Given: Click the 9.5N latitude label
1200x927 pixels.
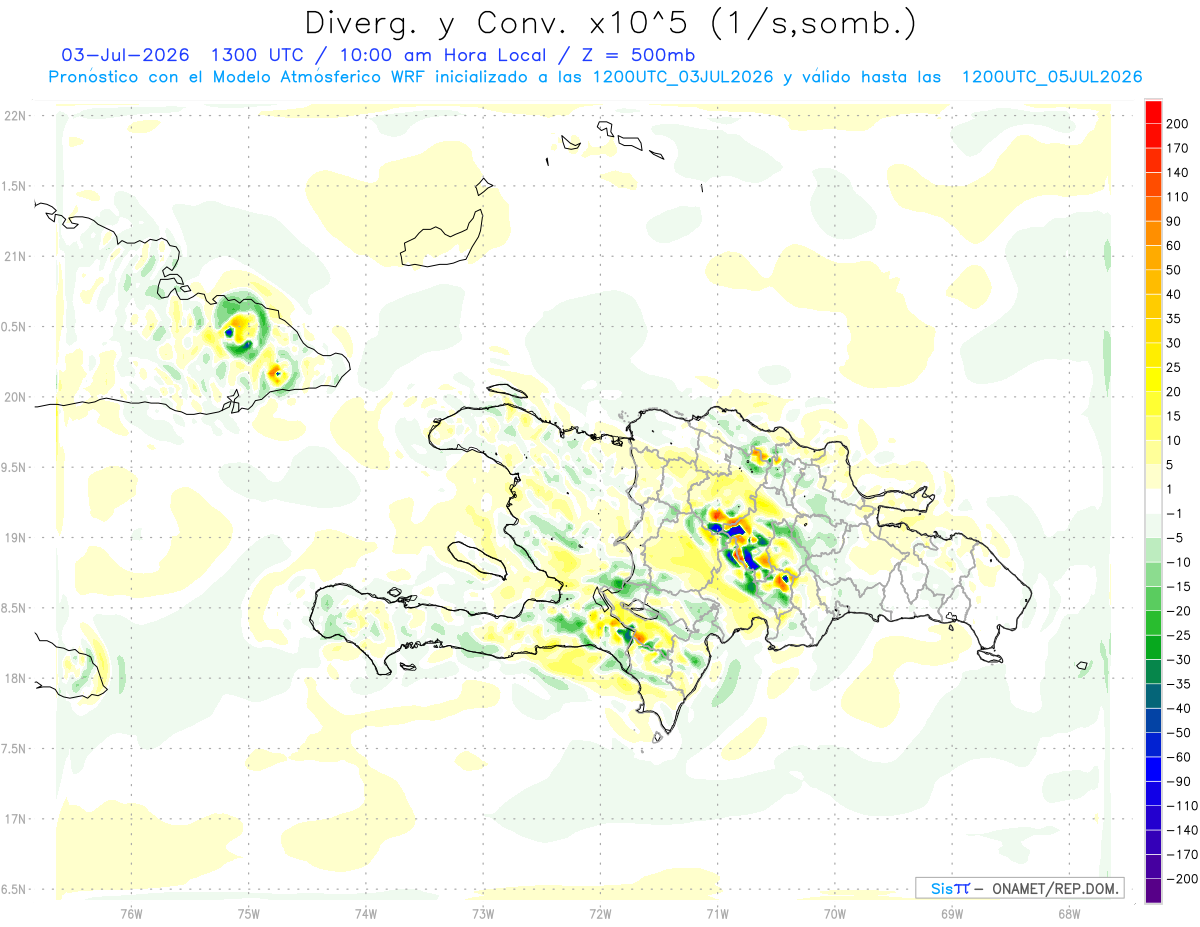Looking at the screenshot, I should coord(15,467).
